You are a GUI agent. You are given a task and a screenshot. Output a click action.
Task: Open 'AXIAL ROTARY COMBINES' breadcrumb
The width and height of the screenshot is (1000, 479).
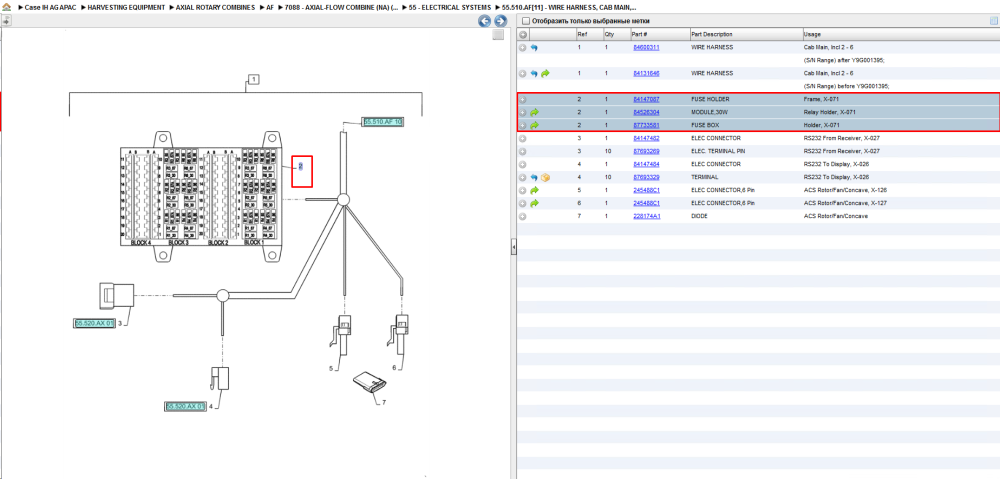tap(215, 8)
